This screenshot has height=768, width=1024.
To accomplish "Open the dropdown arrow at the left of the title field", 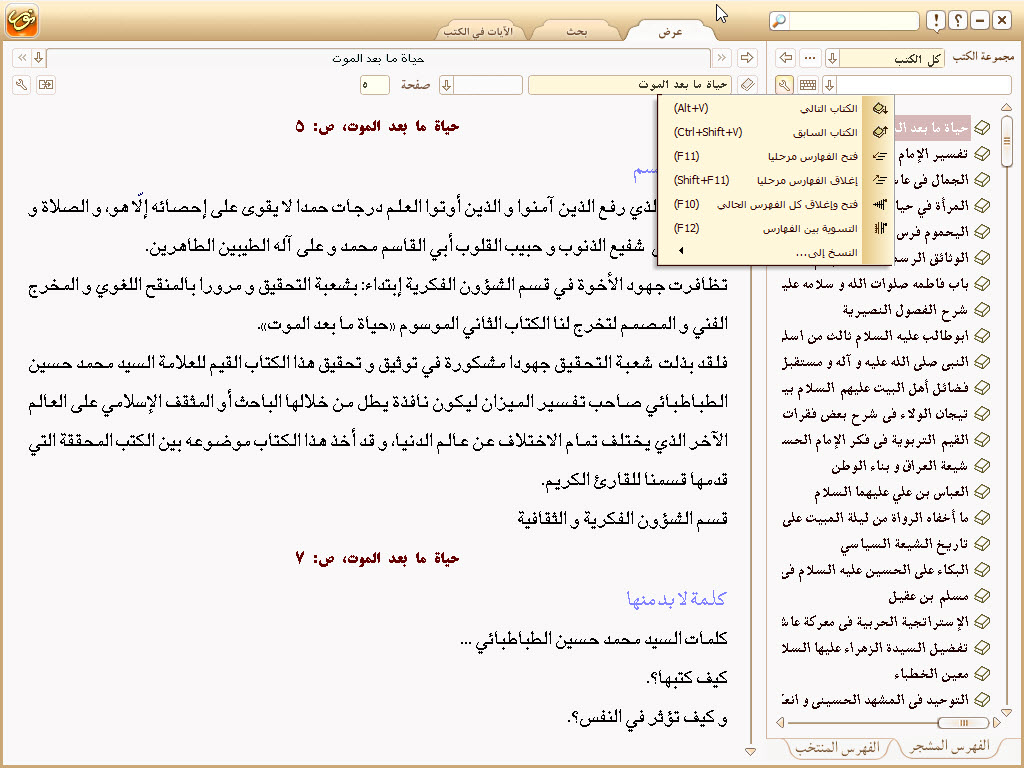I will pos(39,58).
